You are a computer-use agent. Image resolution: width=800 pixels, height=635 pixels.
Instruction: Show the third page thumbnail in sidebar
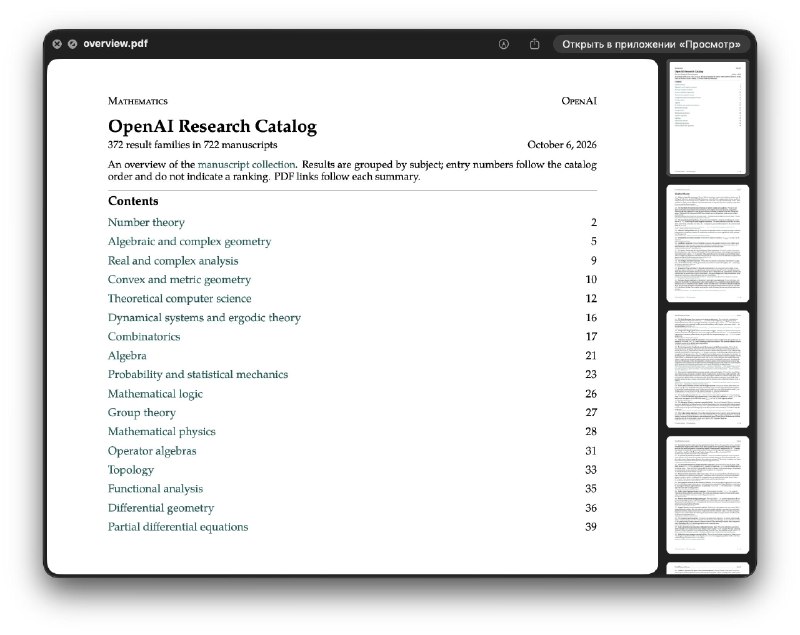(x=708, y=369)
